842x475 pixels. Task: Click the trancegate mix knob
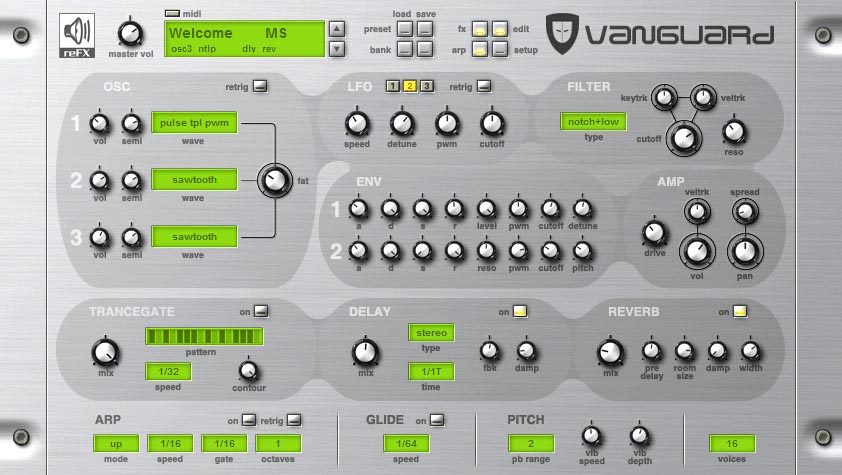click(x=105, y=353)
